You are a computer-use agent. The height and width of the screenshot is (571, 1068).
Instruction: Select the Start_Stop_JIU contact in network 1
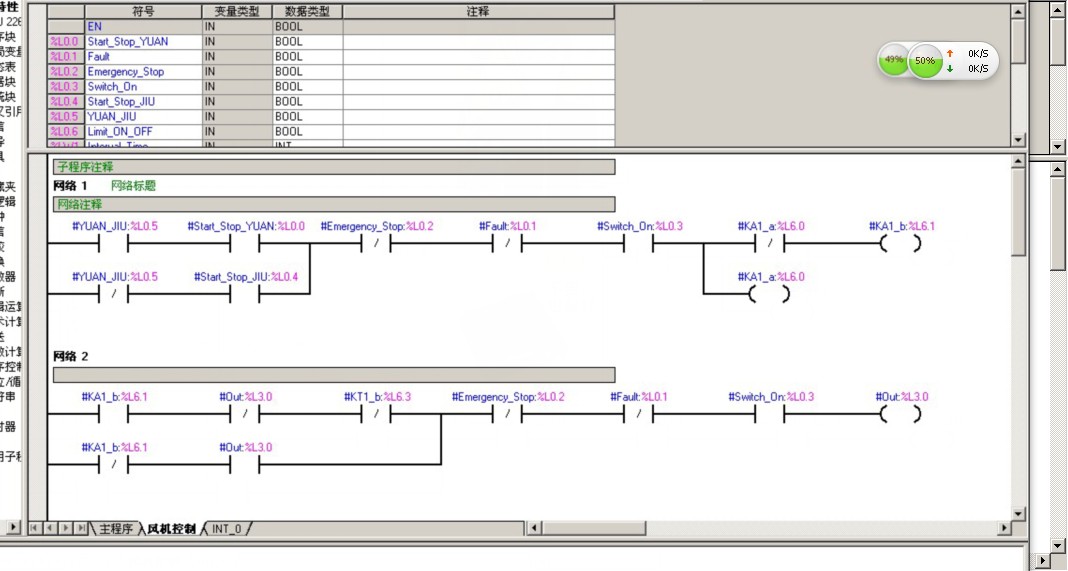tap(245, 294)
